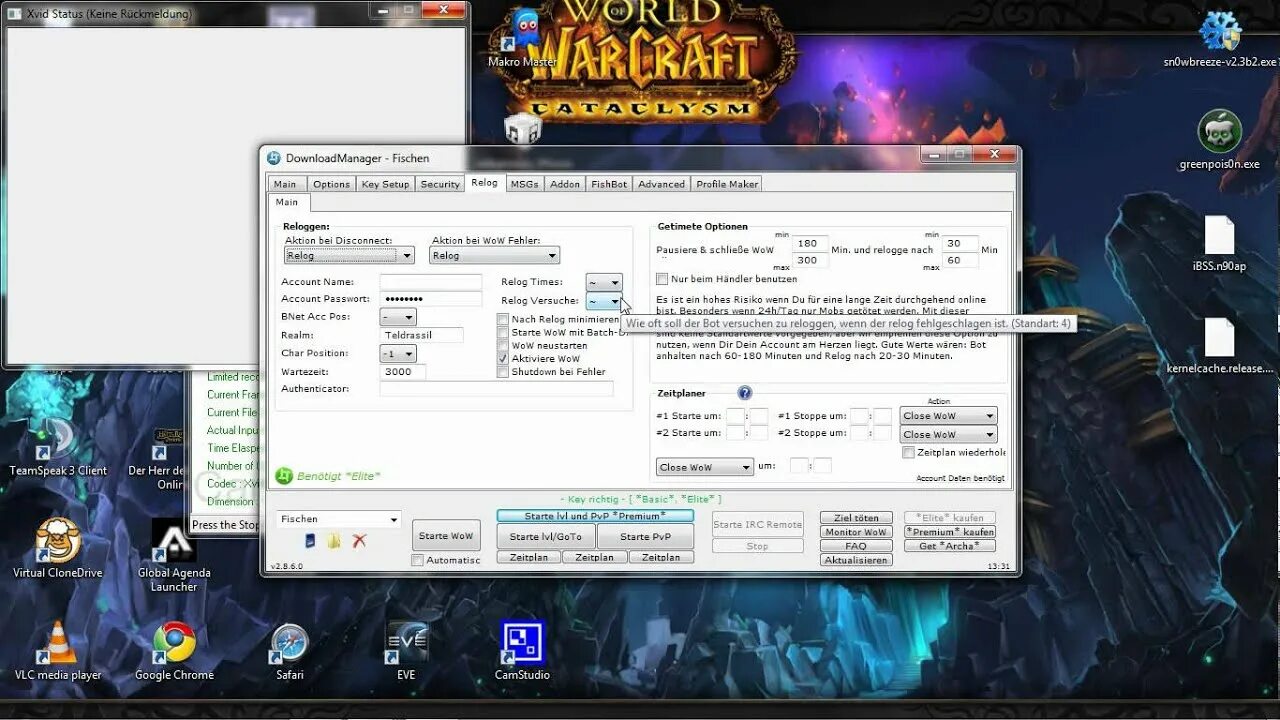Toggle Automatisc checkbox under Starte WoW

[x=418, y=560]
